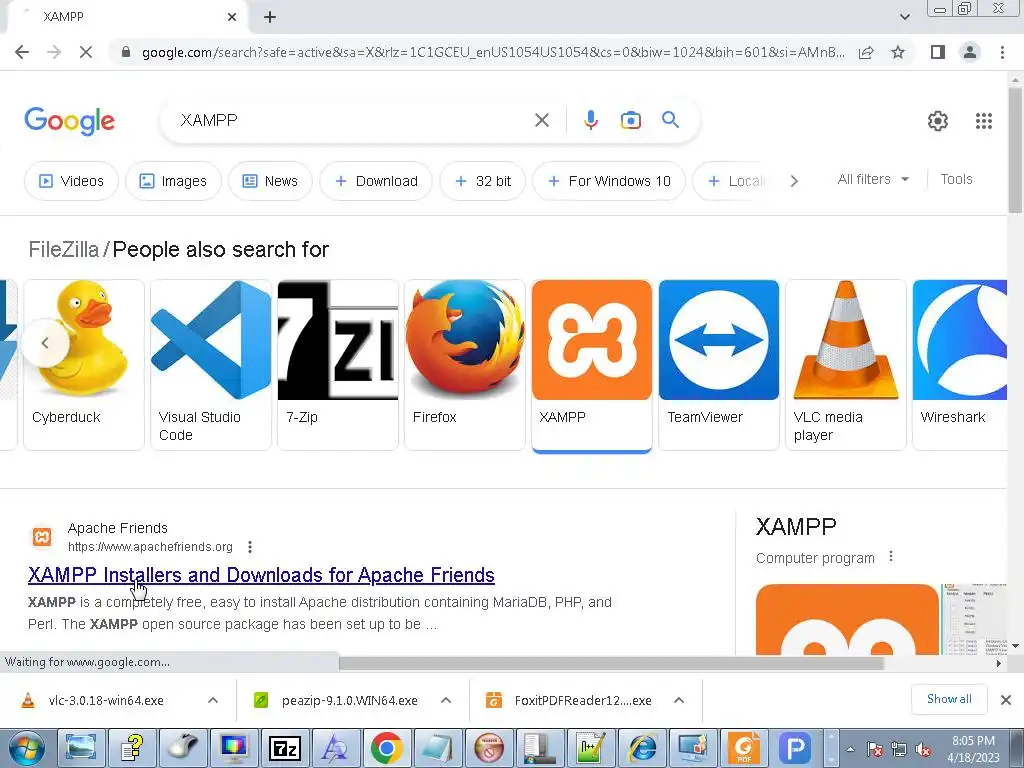Image resolution: width=1024 pixels, height=768 pixels.
Task: Select the 7-Zip card
Action: [x=338, y=364]
